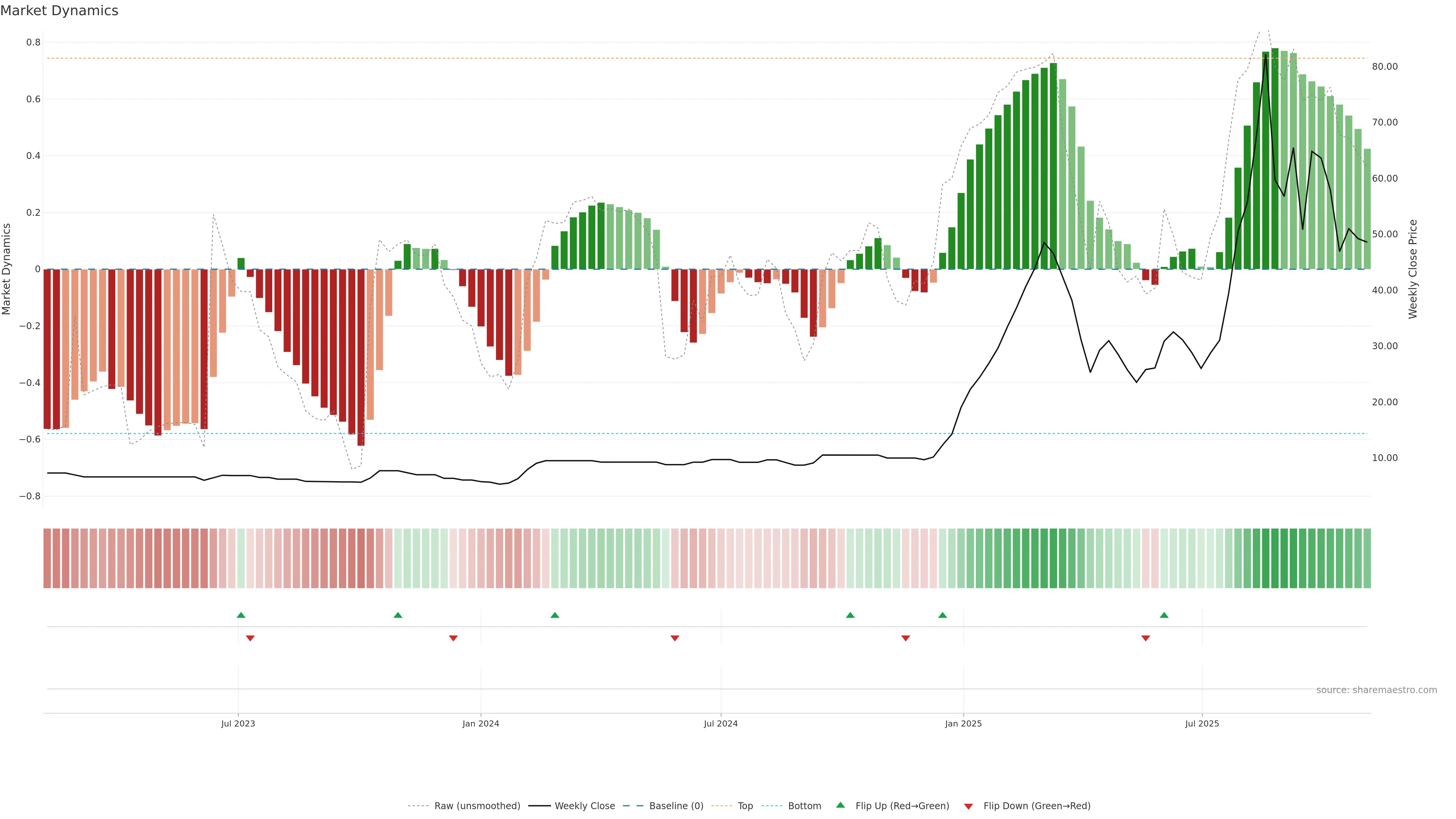Toggle the Baseline (0) legend entry
1456x819 pixels.
point(676,806)
